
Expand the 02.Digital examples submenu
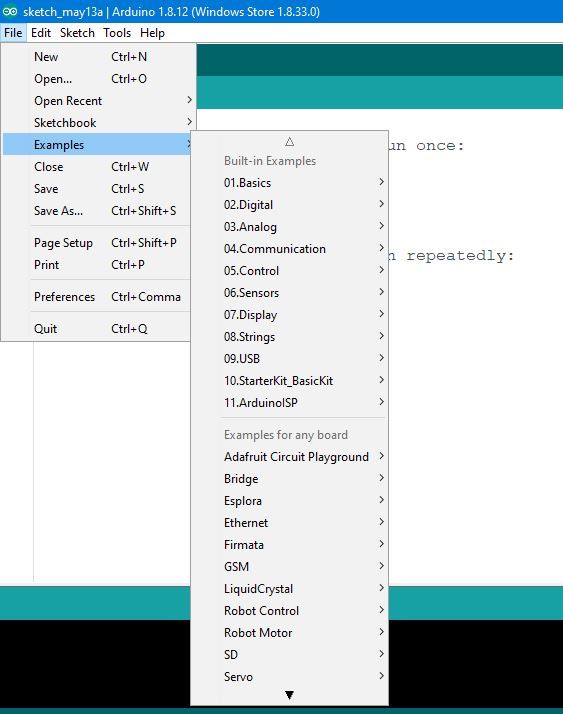pyautogui.click(x=289, y=204)
